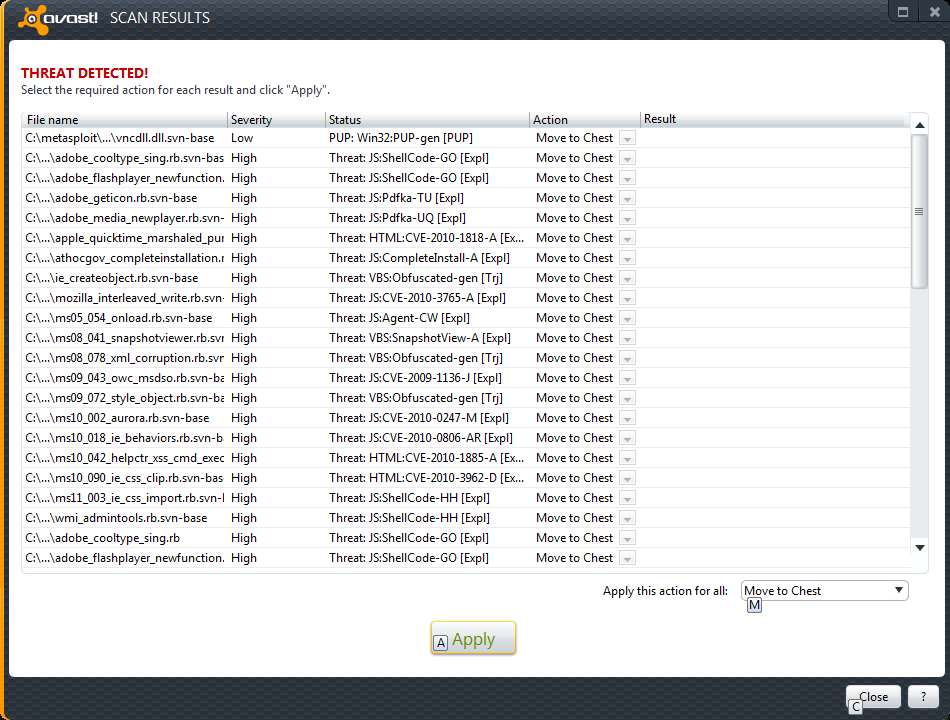Viewport: 950px width, 720px height.
Task: Click the 'Low' severity cell
Action: tap(242, 138)
